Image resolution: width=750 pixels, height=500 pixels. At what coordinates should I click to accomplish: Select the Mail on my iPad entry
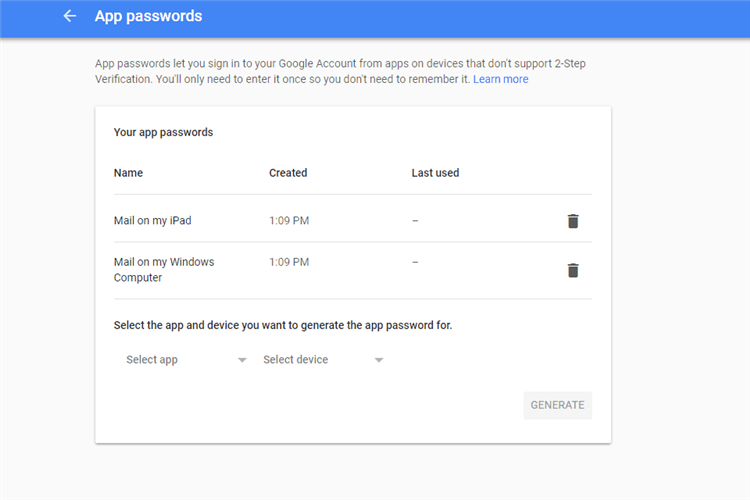click(153, 221)
